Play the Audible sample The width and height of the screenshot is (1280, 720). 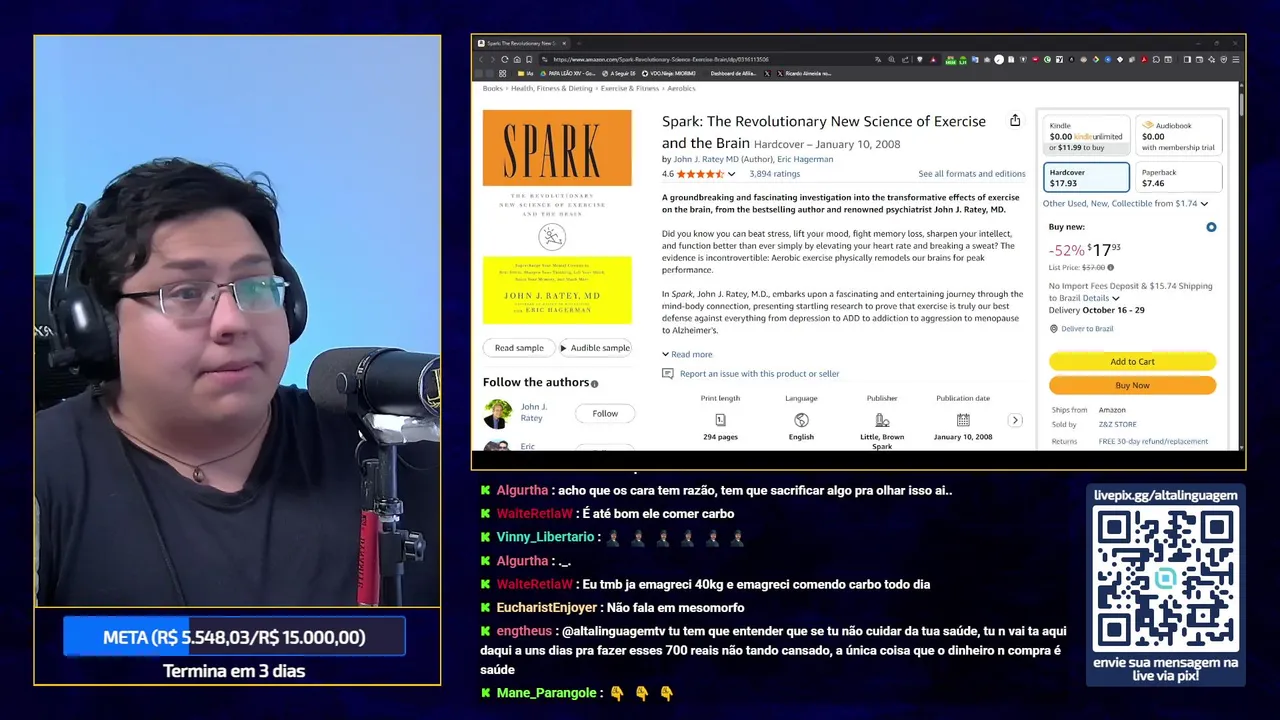pyautogui.click(x=595, y=348)
